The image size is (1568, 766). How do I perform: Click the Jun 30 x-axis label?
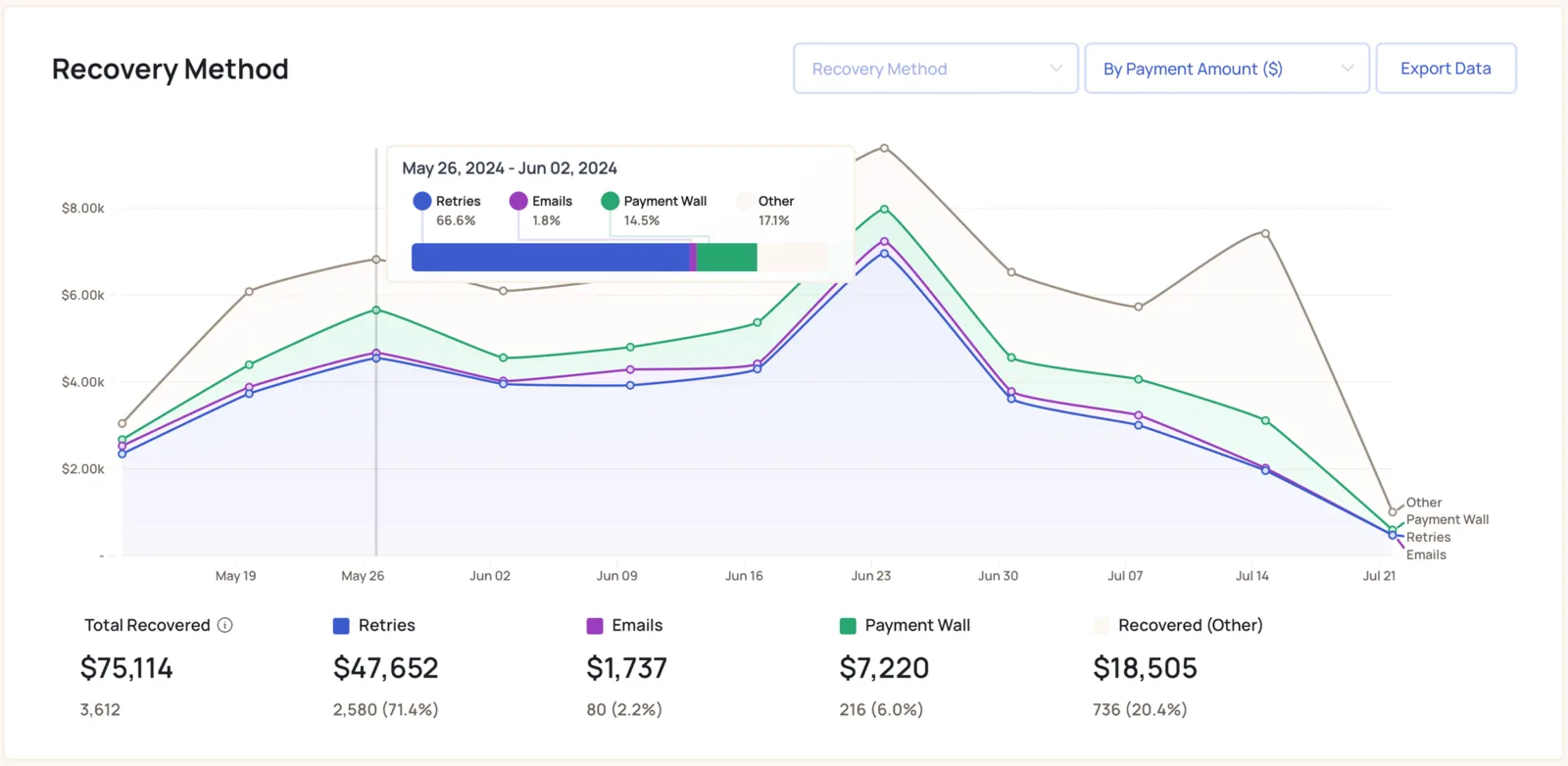998,576
